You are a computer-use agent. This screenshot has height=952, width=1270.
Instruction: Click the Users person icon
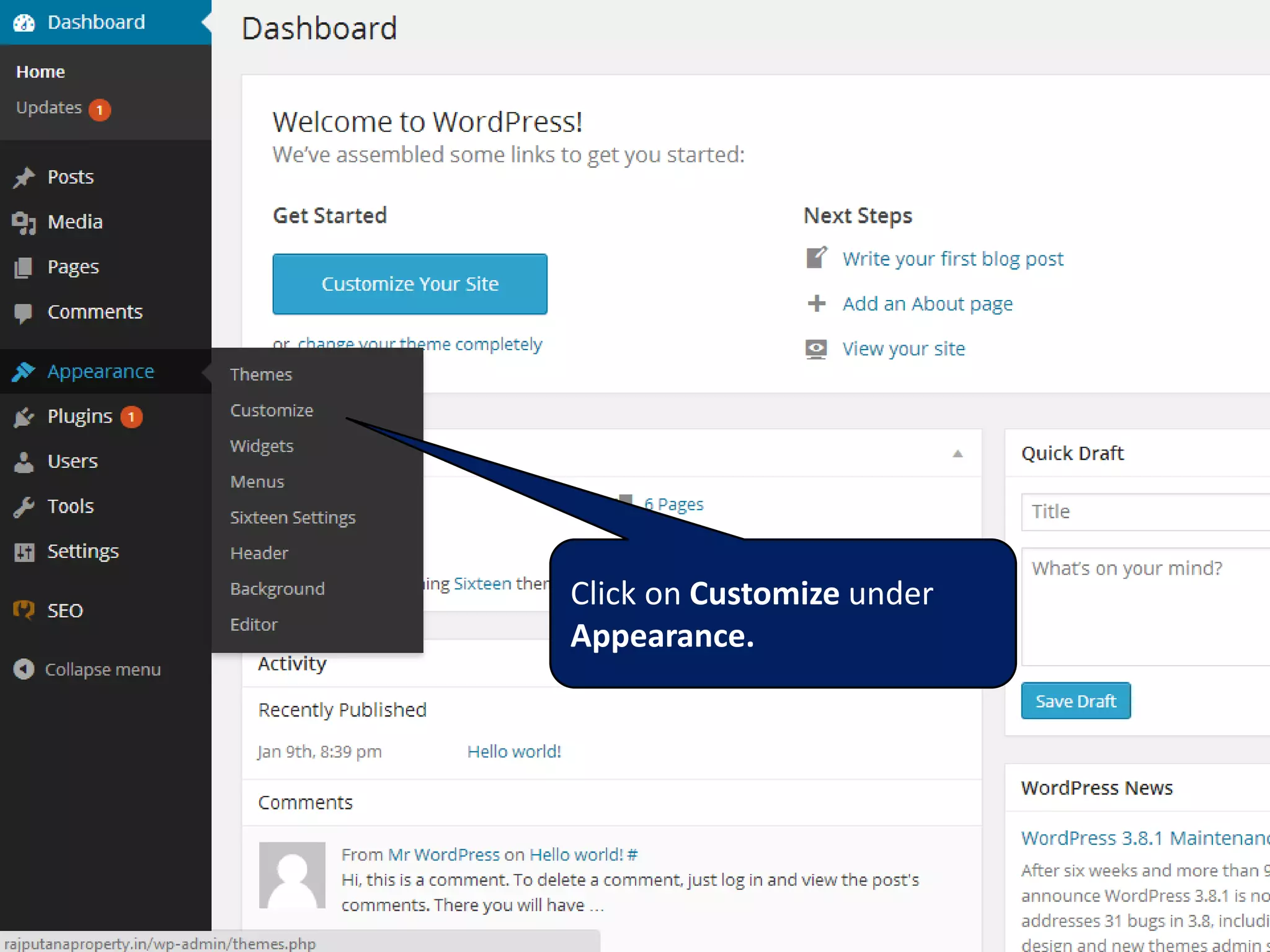point(24,462)
